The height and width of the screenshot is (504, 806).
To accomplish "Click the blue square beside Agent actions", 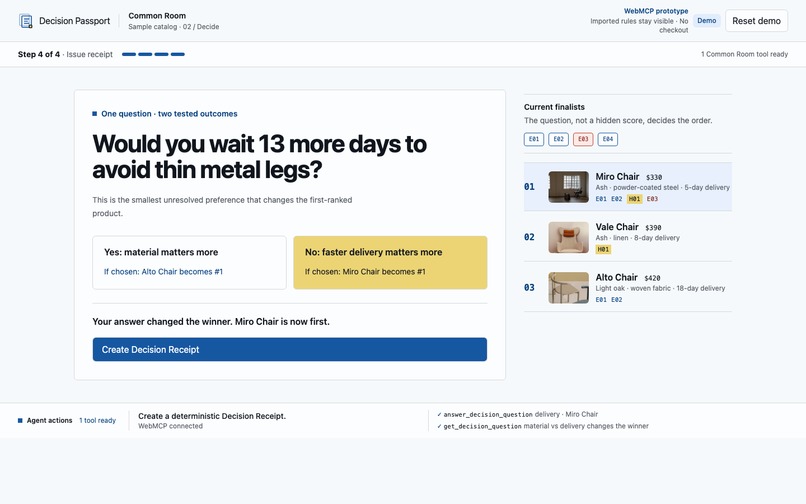I will coord(20,421).
